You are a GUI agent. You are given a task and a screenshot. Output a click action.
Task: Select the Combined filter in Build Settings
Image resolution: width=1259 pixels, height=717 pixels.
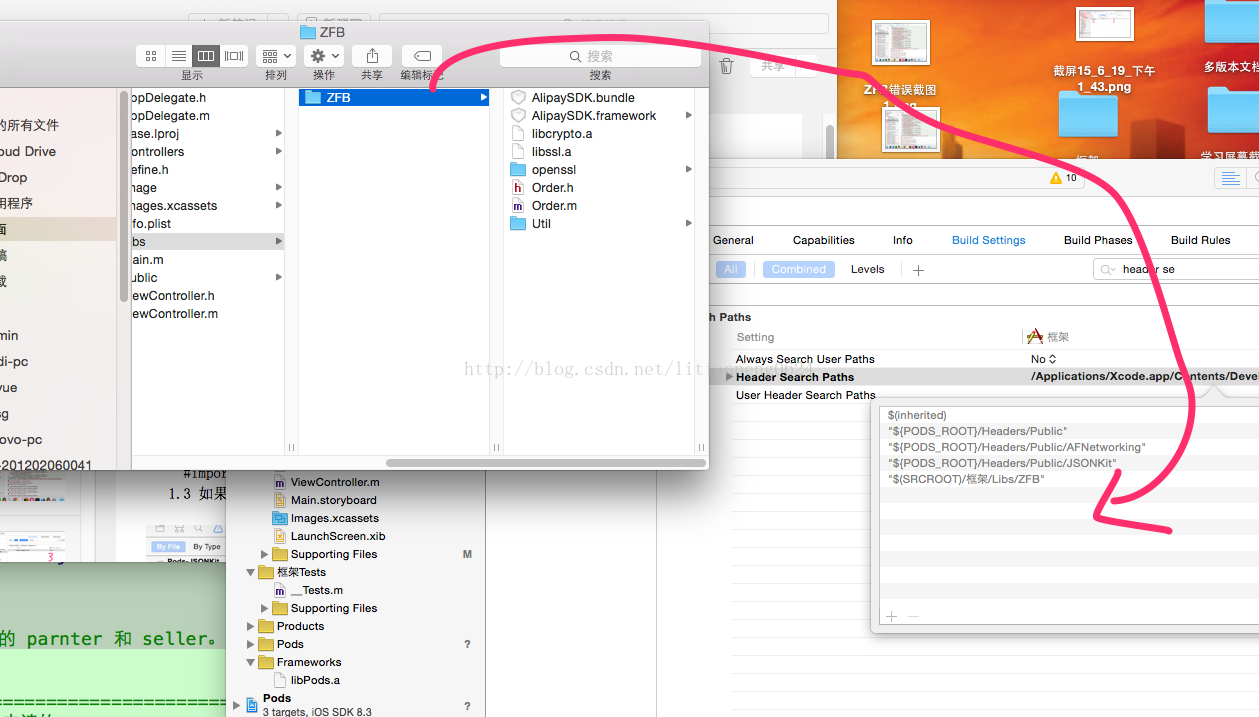click(799, 269)
